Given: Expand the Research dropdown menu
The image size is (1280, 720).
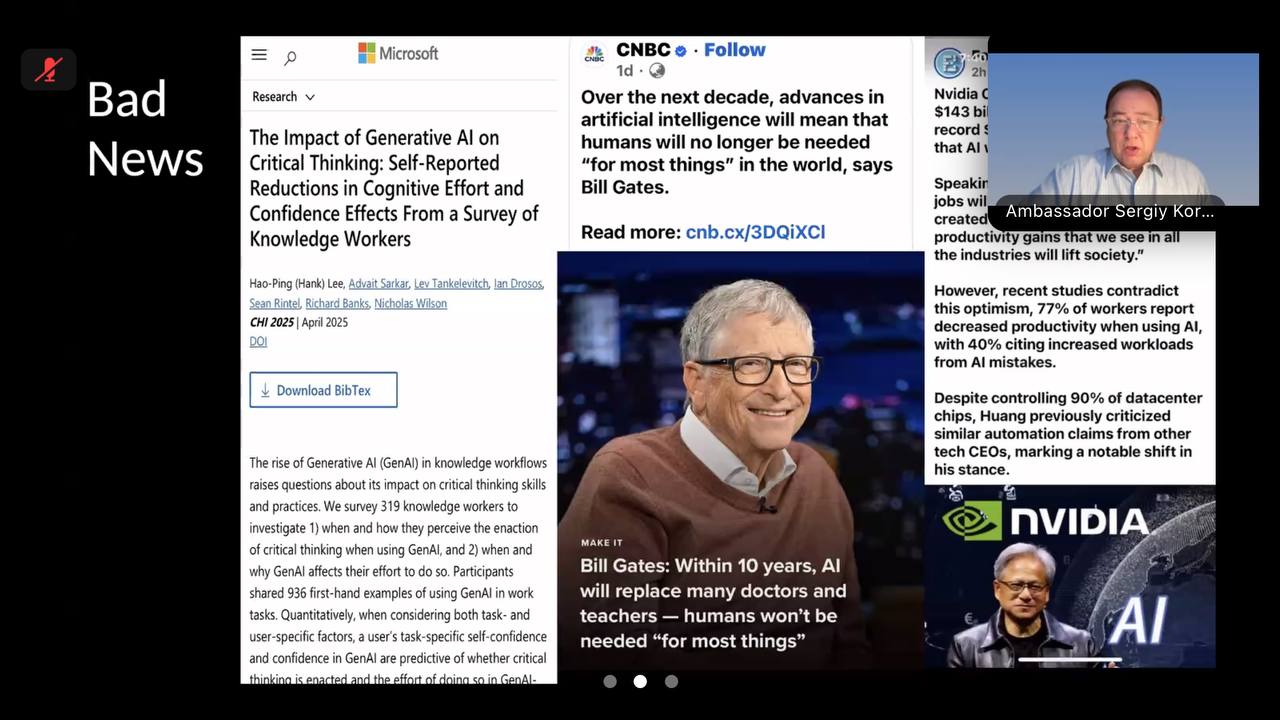Looking at the screenshot, I should [284, 97].
